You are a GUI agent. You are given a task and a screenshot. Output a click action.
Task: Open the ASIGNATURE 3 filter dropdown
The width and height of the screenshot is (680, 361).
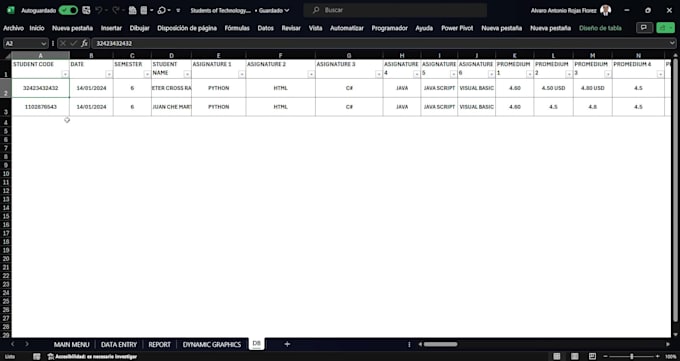coord(379,74)
